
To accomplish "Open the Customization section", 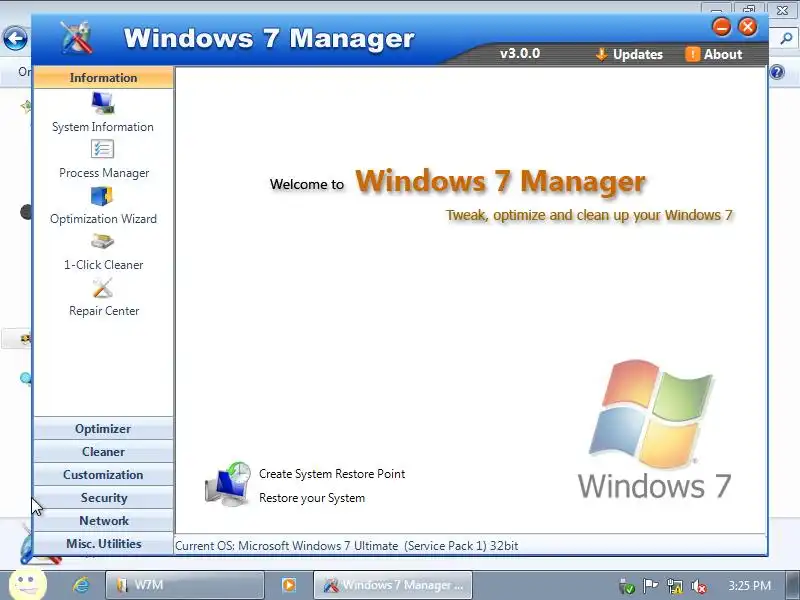I will click(104, 474).
